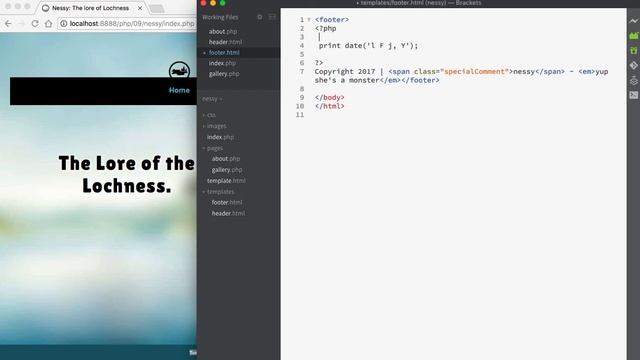Open index.php in Working Files
Image resolution: width=640 pixels, height=360 pixels.
[222, 63]
